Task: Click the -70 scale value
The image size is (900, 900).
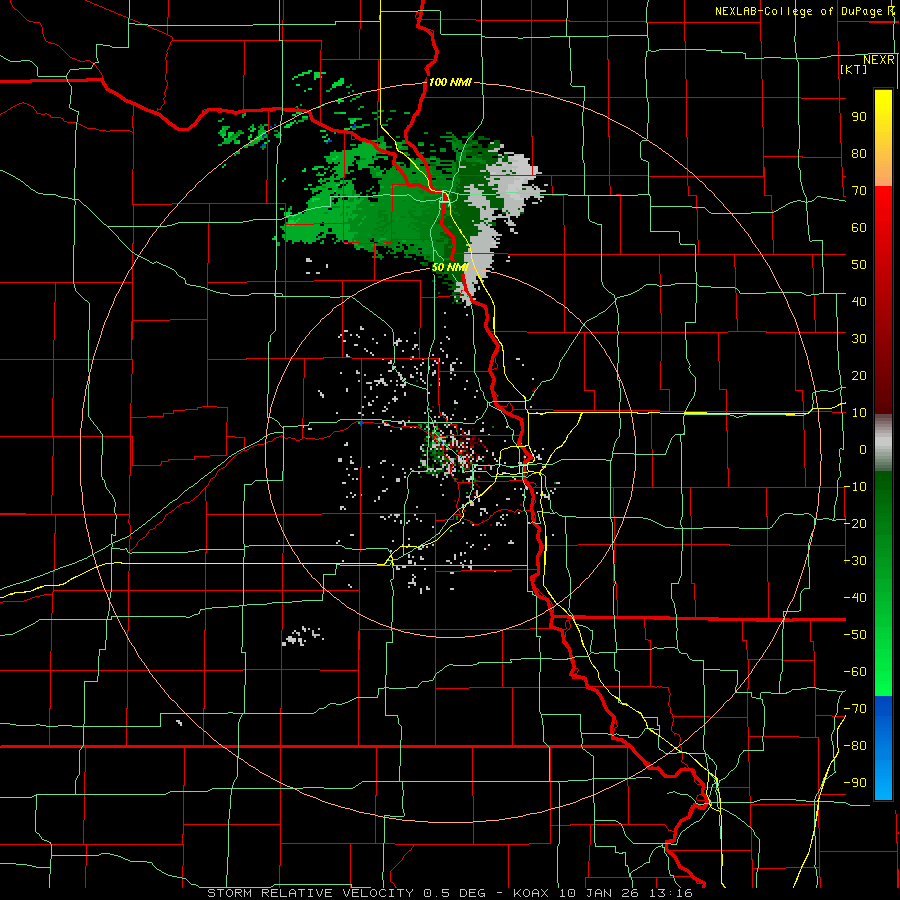Action: pyautogui.click(x=855, y=708)
